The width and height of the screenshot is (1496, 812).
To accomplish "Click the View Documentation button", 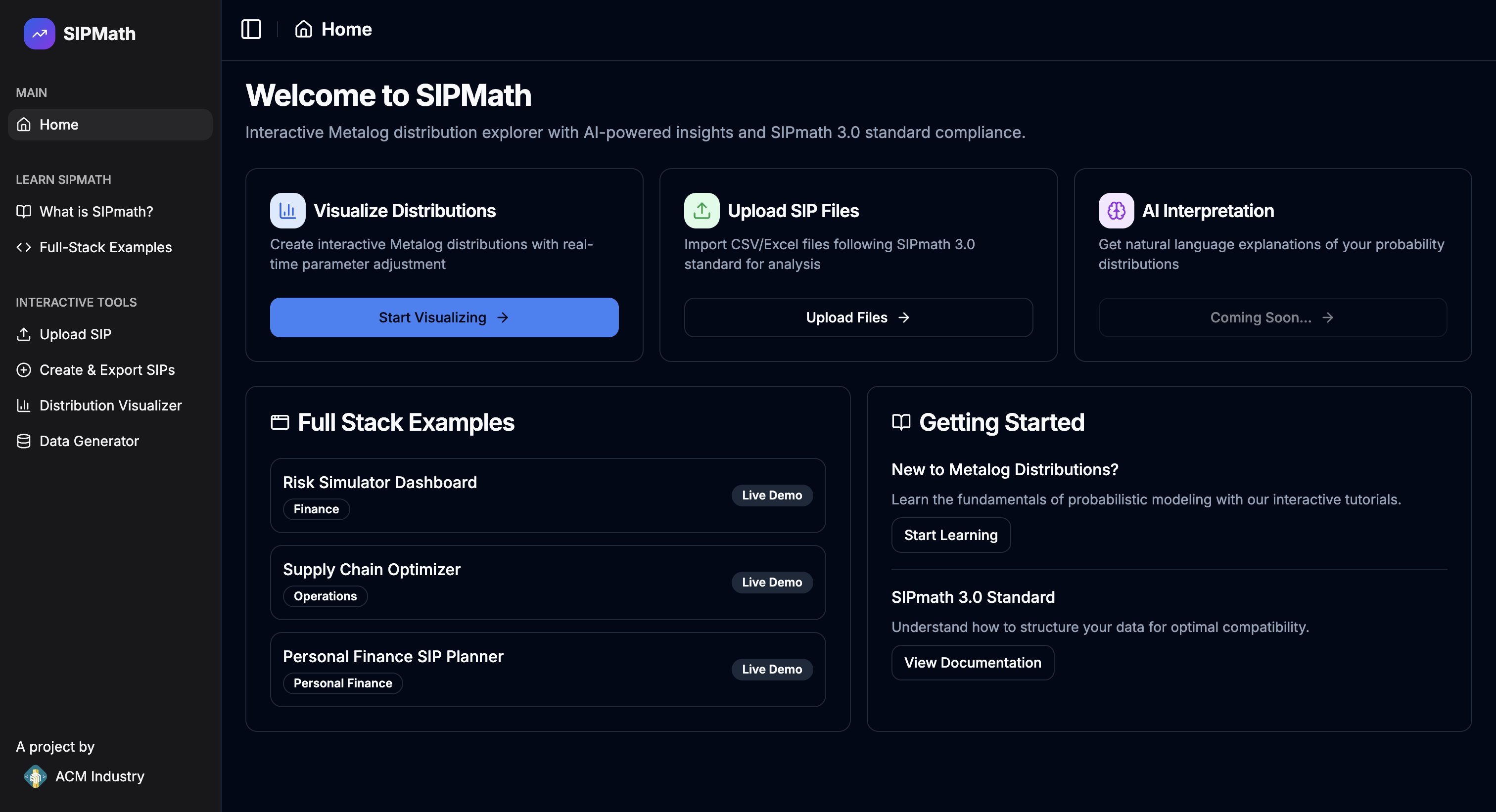I will pyautogui.click(x=972, y=662).
